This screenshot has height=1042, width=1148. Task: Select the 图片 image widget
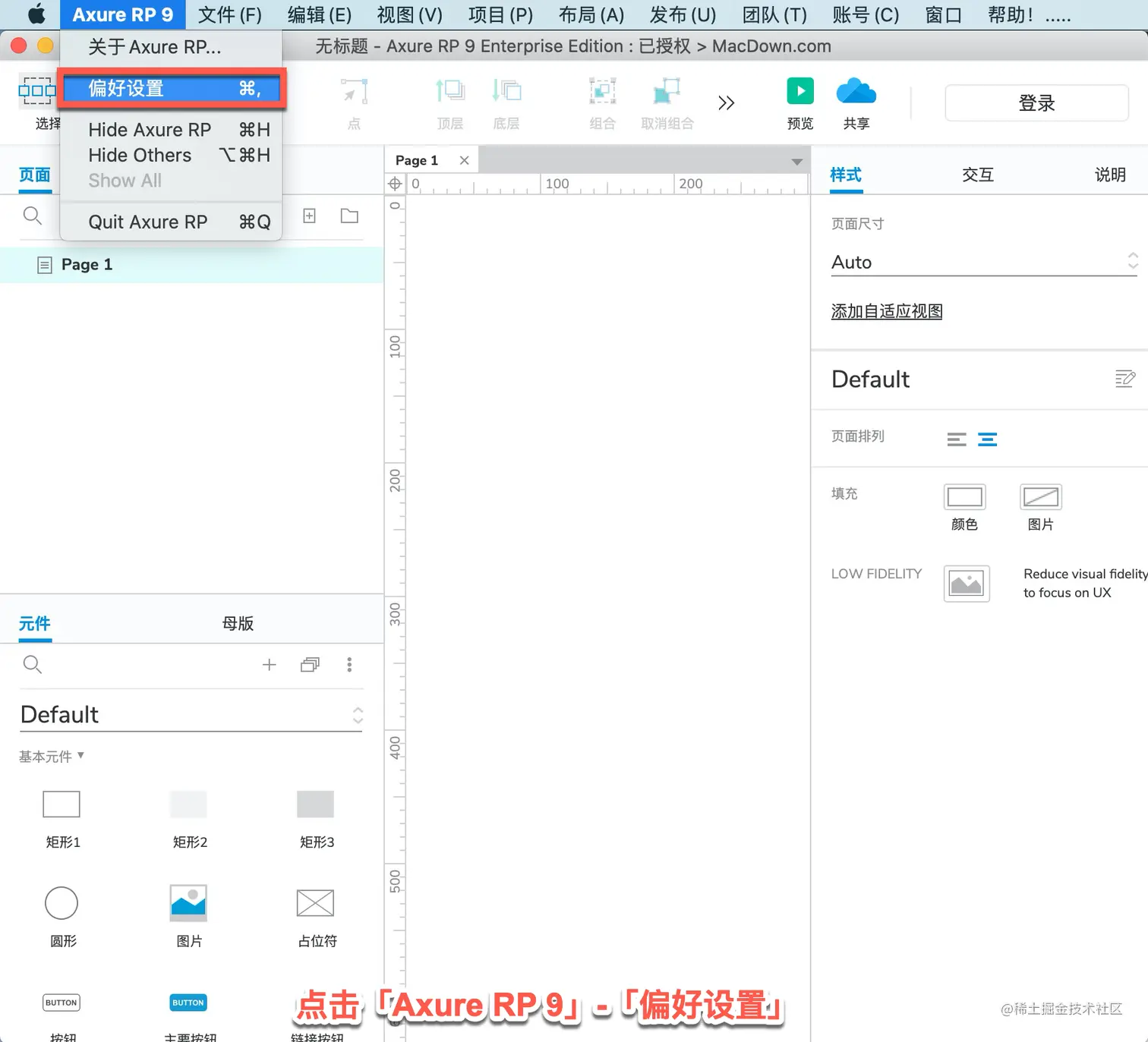(x=189, y=917)
